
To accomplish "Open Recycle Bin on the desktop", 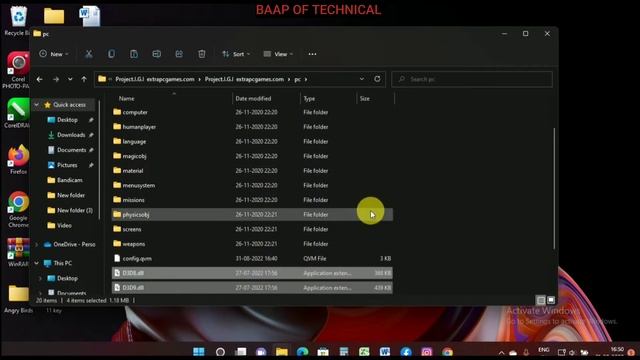I will click(x=18, y=21).
